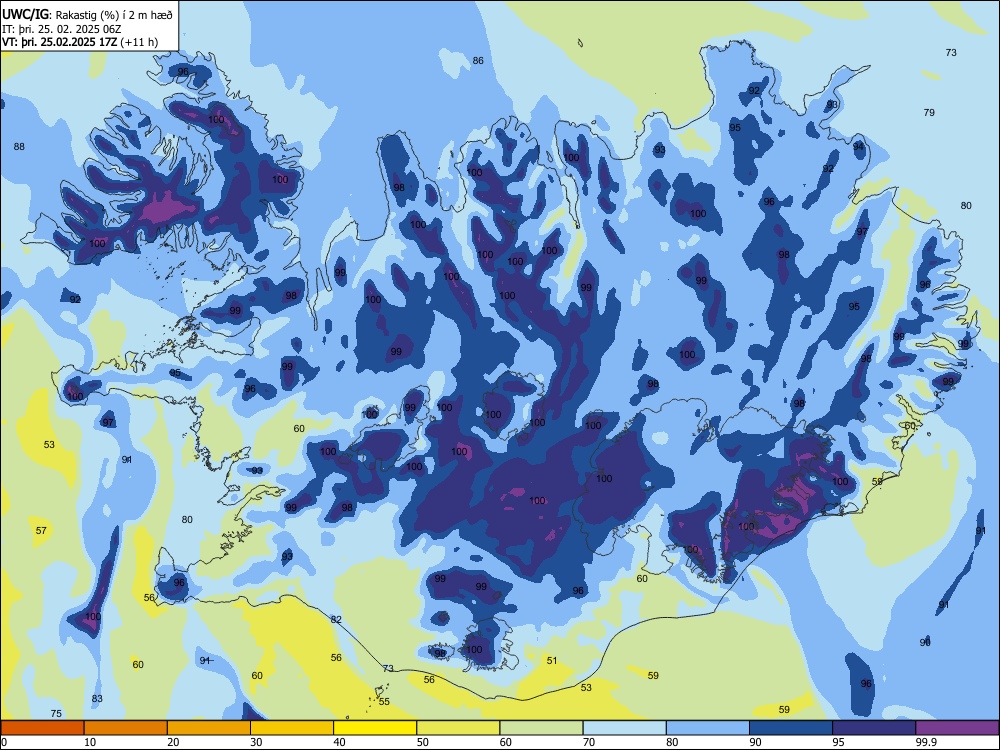Click the legend tick label '40'
The height and width of the screenshot is (750, 1000).
coord(339,742)
